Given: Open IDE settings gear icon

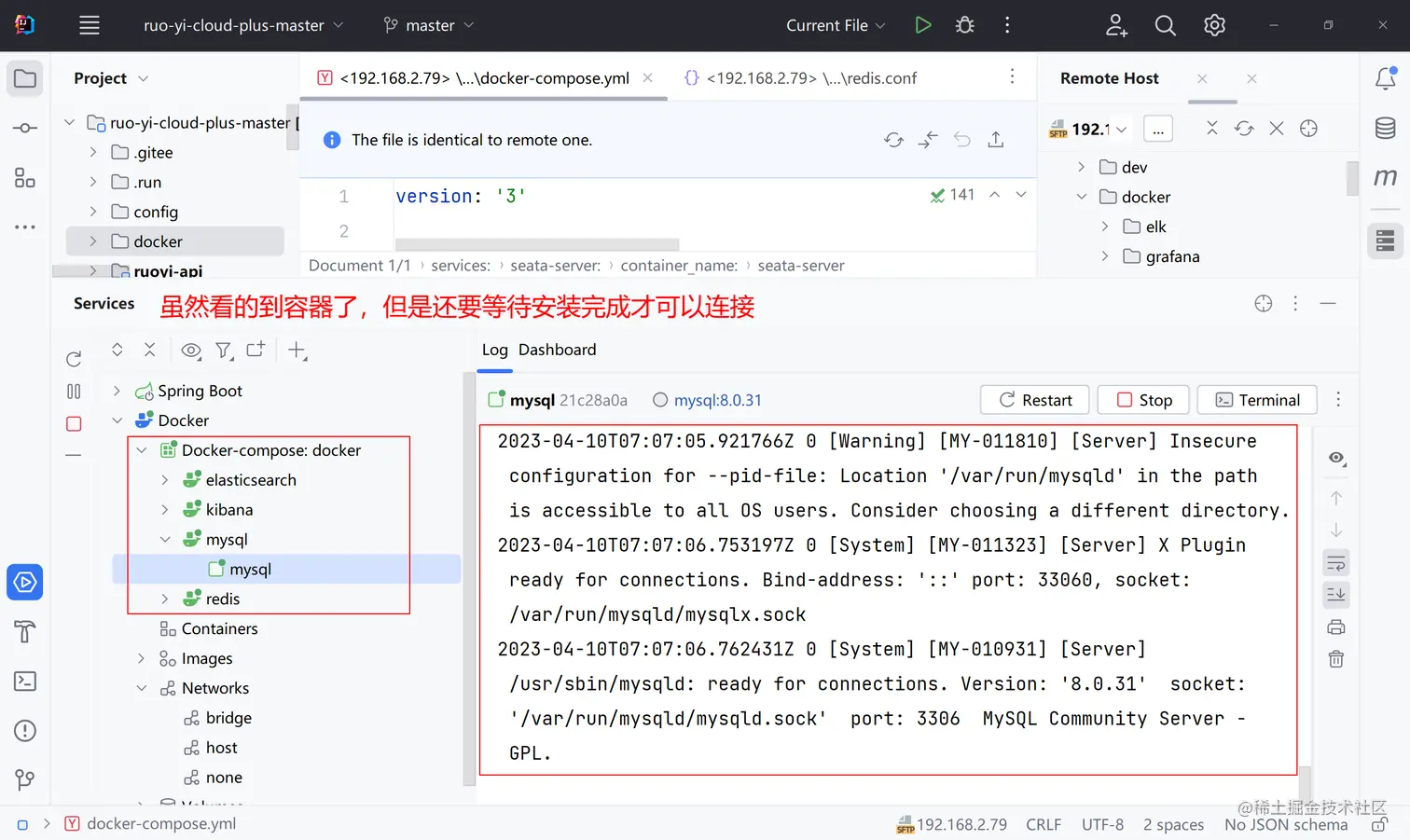Looking at the screenshot, I should tap(1214, 25).
